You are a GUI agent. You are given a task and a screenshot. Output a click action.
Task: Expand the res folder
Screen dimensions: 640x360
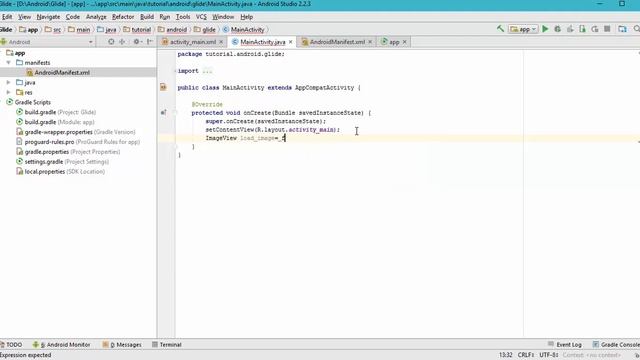(x=9, y=92)
